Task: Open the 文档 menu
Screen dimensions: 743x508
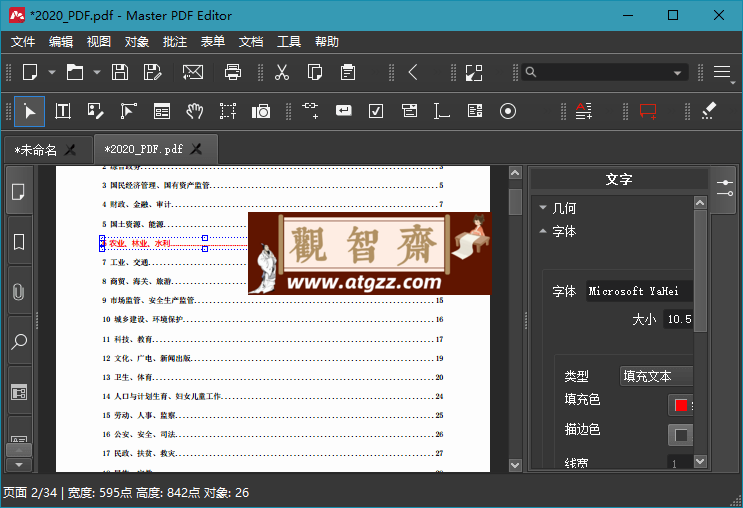Action: tap(251, 42)
